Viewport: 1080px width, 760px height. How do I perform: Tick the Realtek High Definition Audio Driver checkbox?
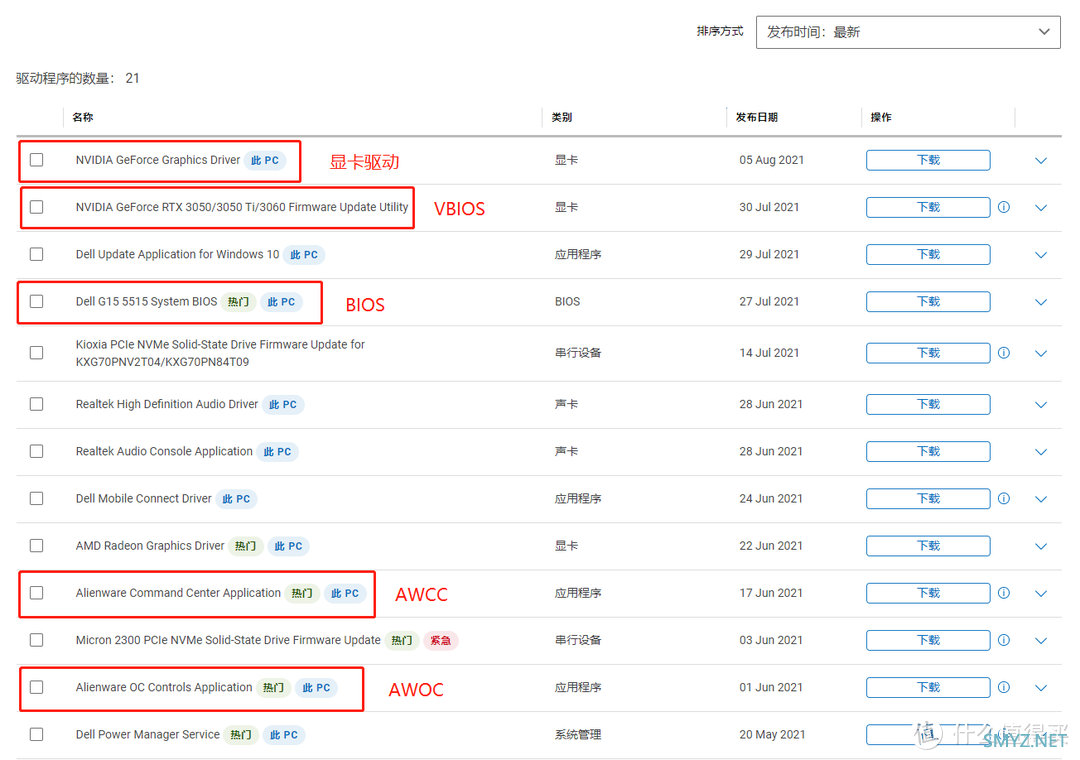(x=37, y=404)
